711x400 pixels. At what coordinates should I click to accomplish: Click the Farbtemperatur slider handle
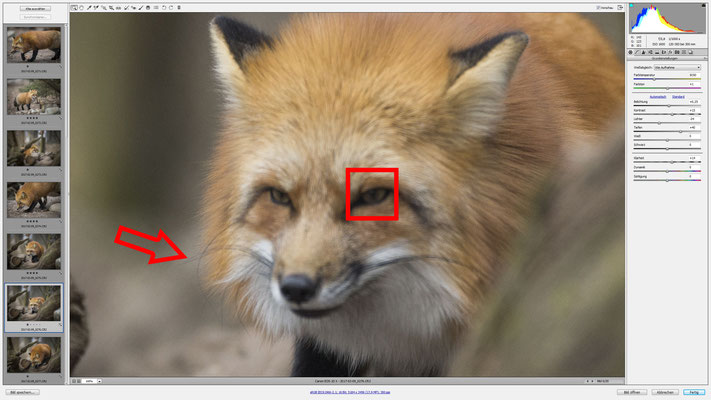(x=654, y=79)
